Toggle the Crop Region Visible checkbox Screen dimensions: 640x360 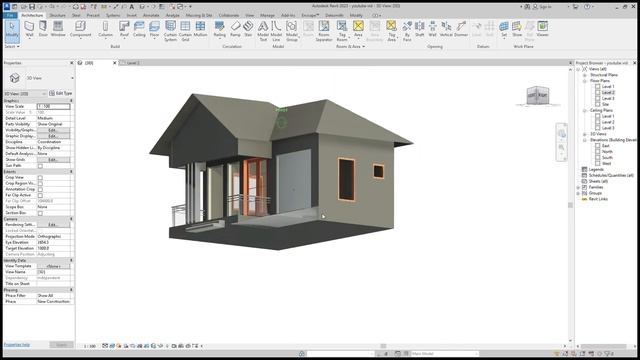point(40,184)
